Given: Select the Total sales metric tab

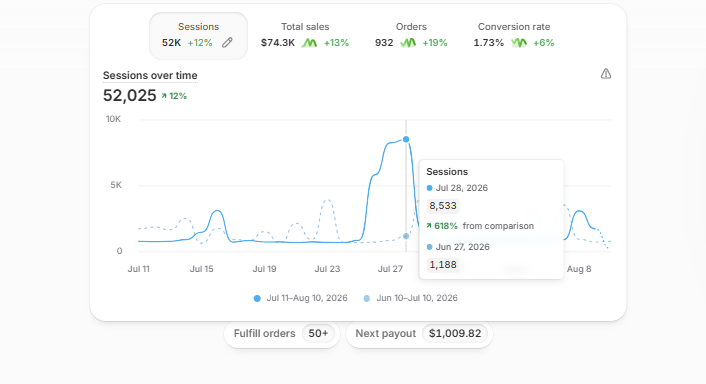Looking at the screenshot, I should pos(305,36).
